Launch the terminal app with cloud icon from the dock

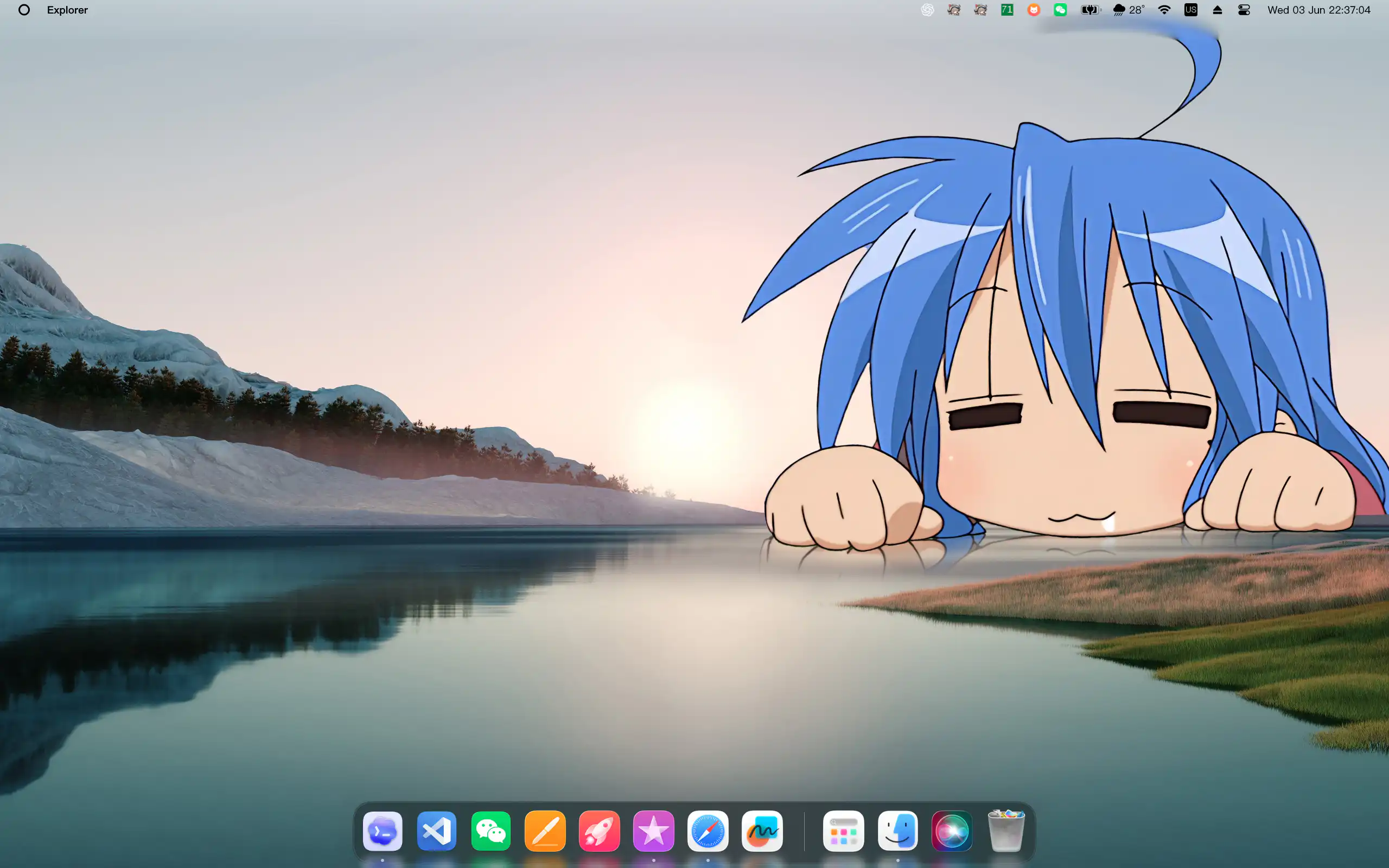(383, 831)
